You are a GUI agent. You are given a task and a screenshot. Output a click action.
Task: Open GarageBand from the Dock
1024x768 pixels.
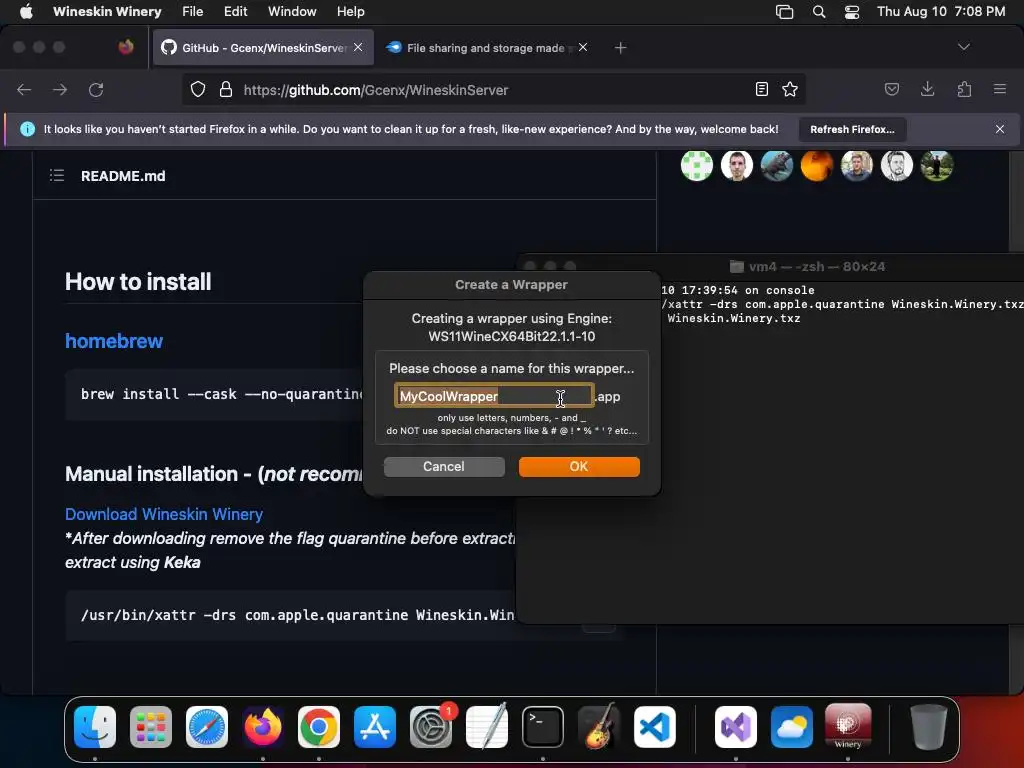599,726
